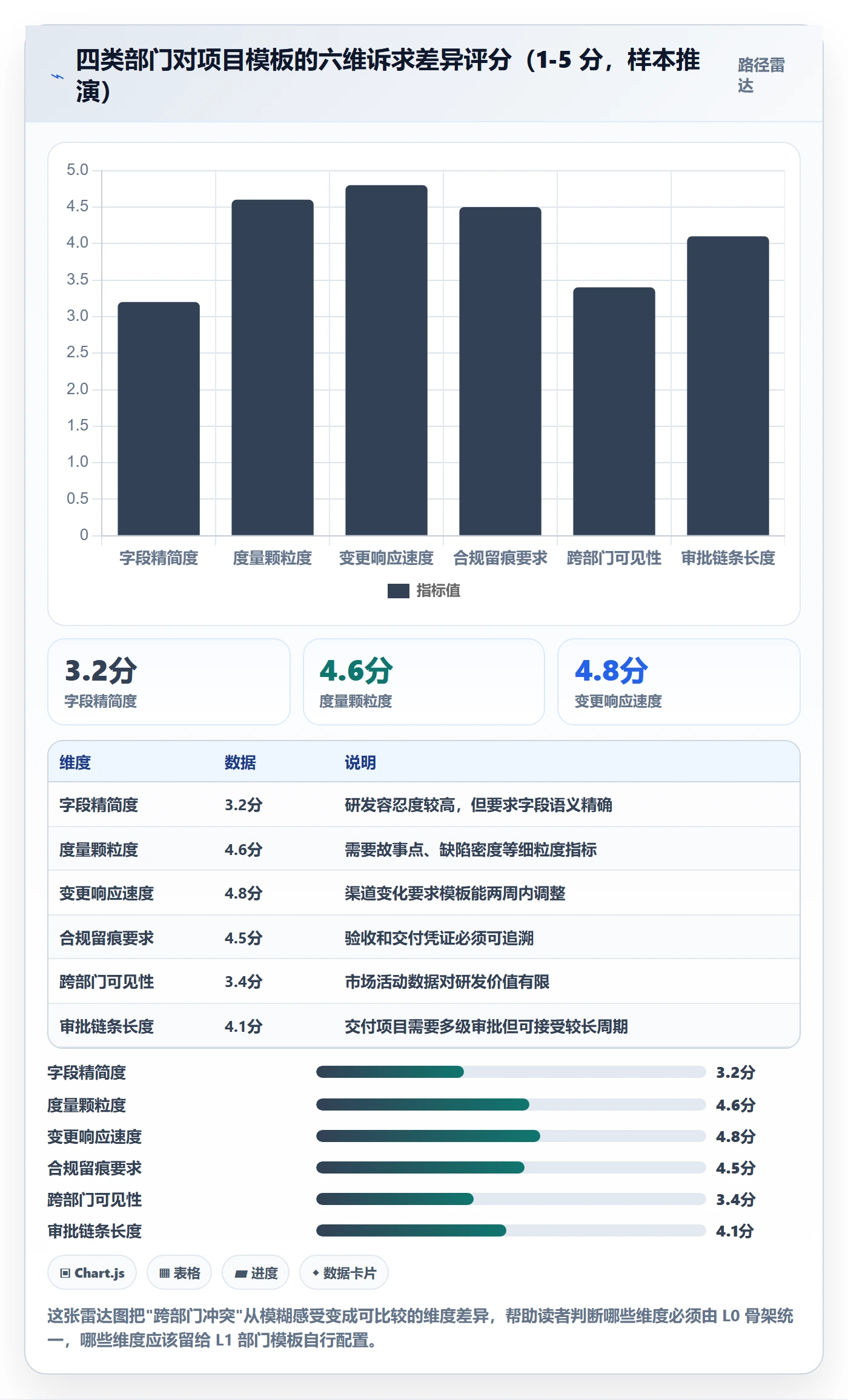Click the 变更响应速度 progress bar showing 4.8分
The image size is (848, 1400).
(511, 1136)
